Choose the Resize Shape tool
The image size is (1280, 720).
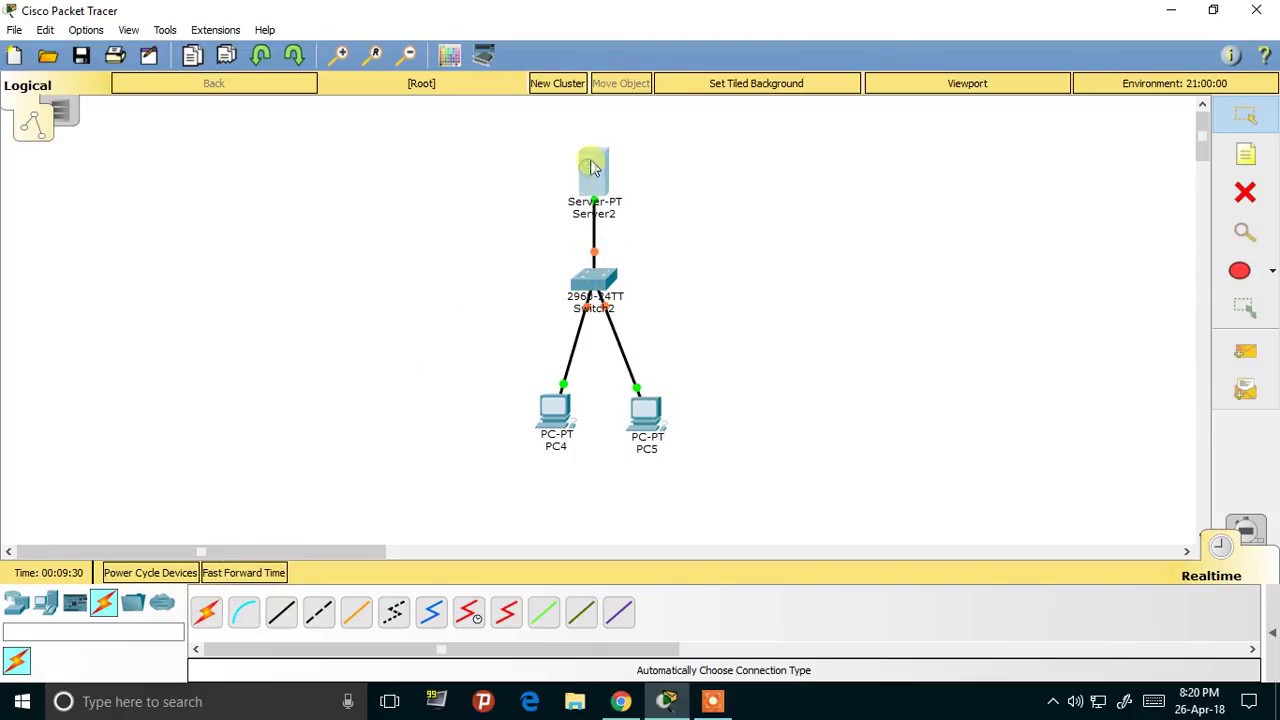pyautogui.click(x=1245, y=309)
